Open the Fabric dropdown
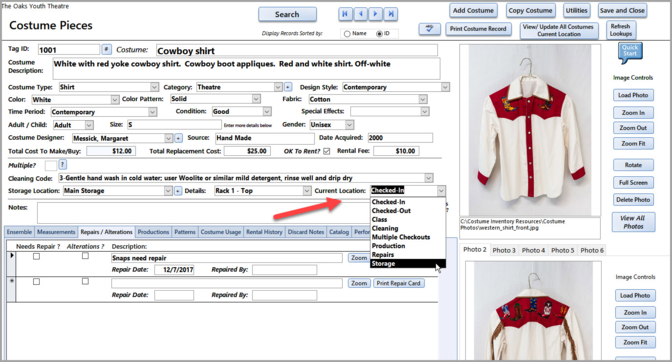The width and height of the screenshot is (672, 362). 423,99
